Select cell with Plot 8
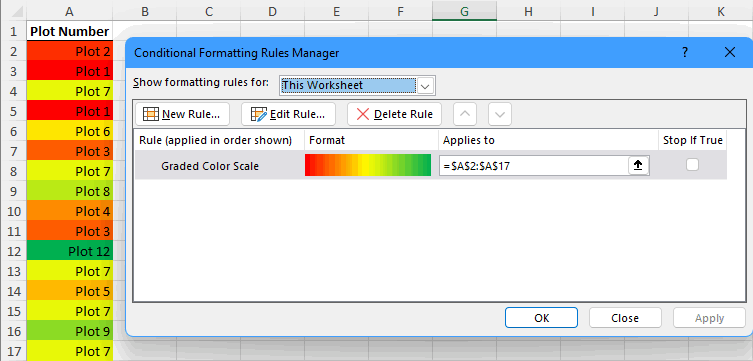 click(x=69, y=191)
